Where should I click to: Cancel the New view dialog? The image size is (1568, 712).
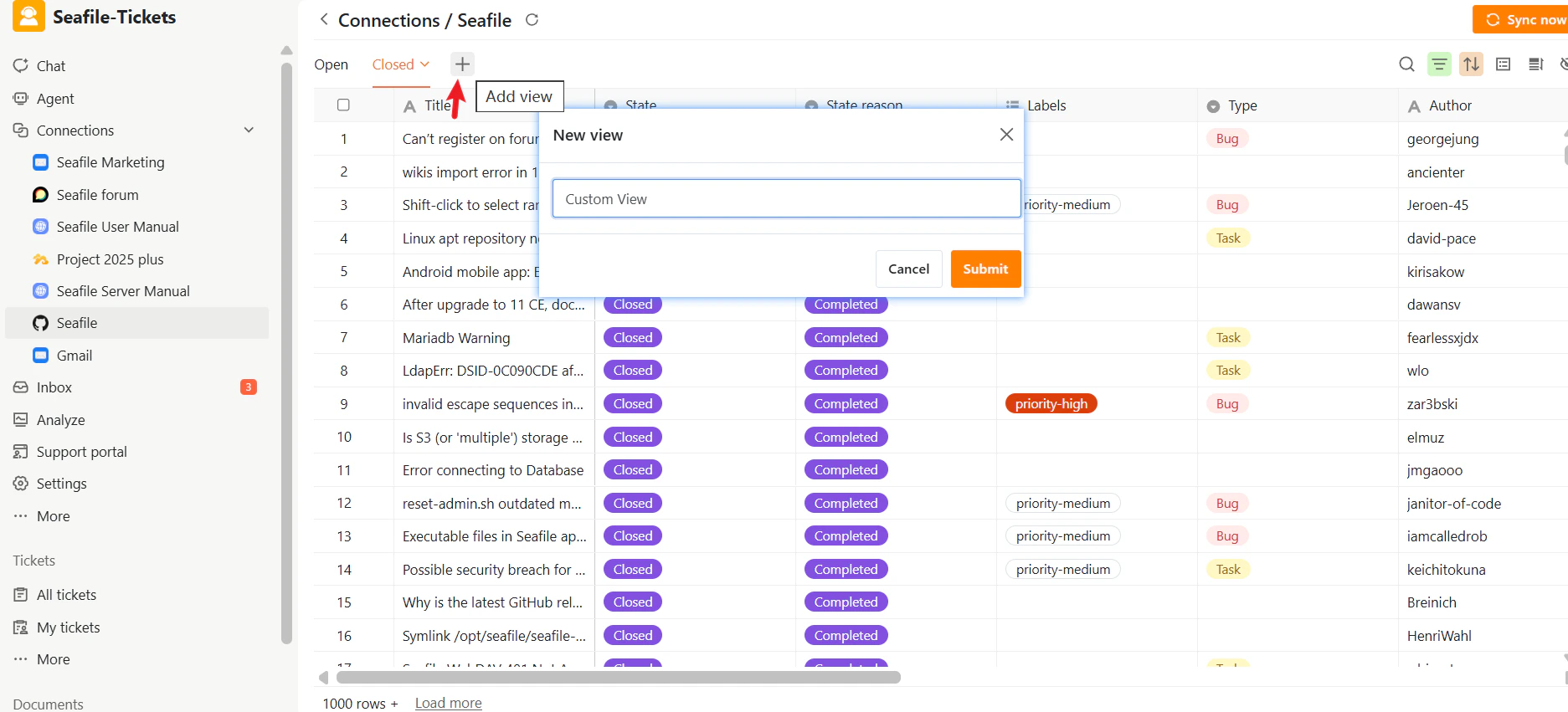[908, 269]
